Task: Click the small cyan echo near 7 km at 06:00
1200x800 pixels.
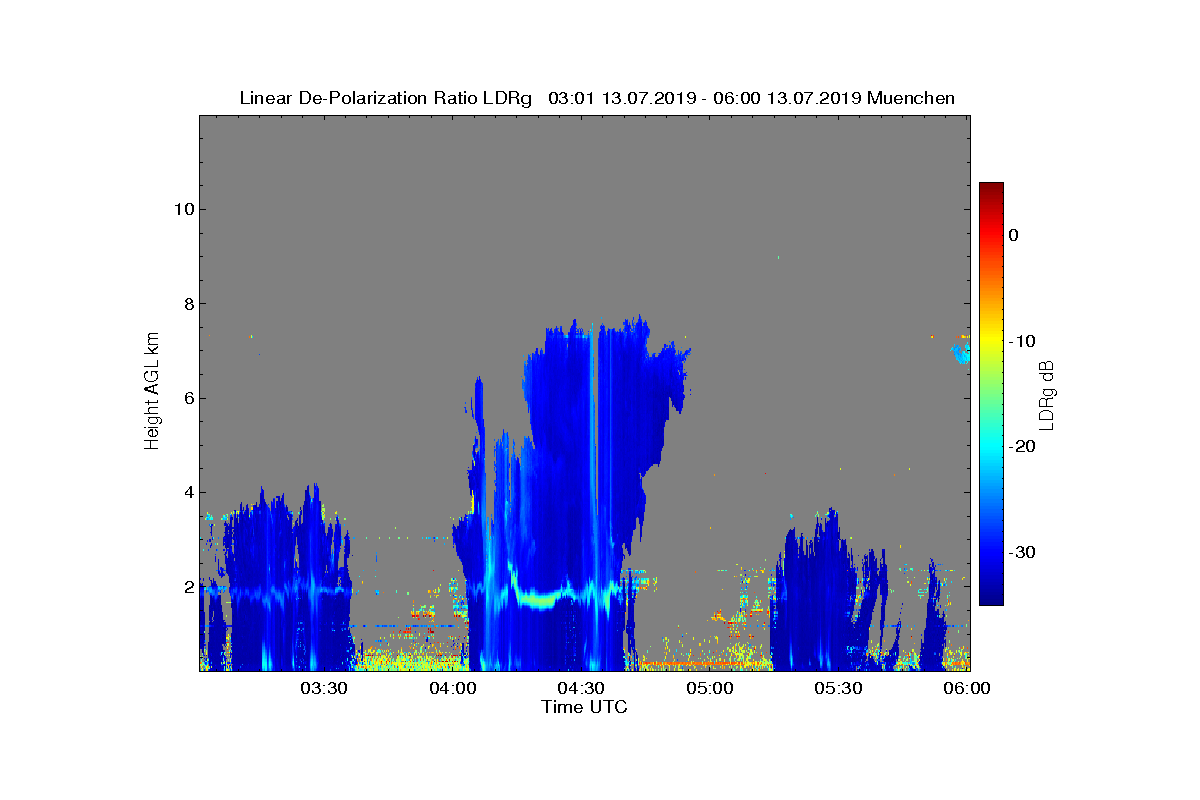Action: [x=961, y=352]
